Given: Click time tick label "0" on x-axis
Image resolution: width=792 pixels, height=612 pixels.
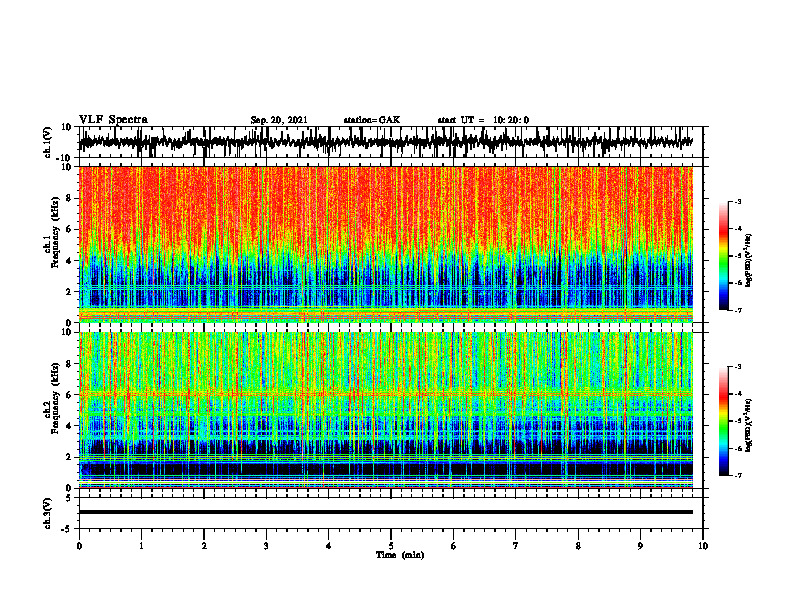Looking at the screenshot, I should click(79, 546).
